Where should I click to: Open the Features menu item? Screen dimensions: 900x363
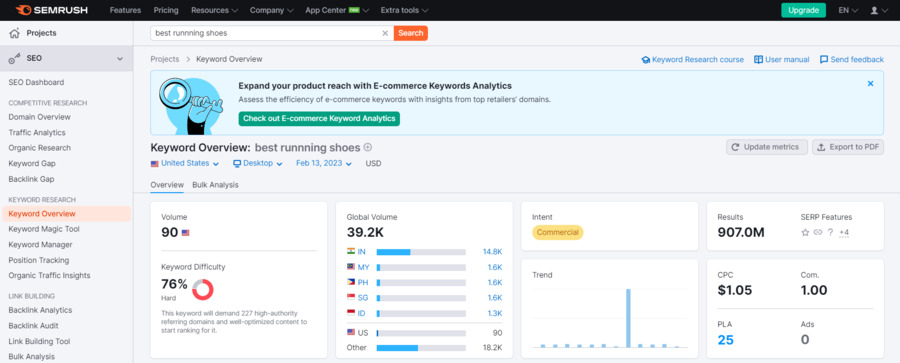click(x=125, y=10)
